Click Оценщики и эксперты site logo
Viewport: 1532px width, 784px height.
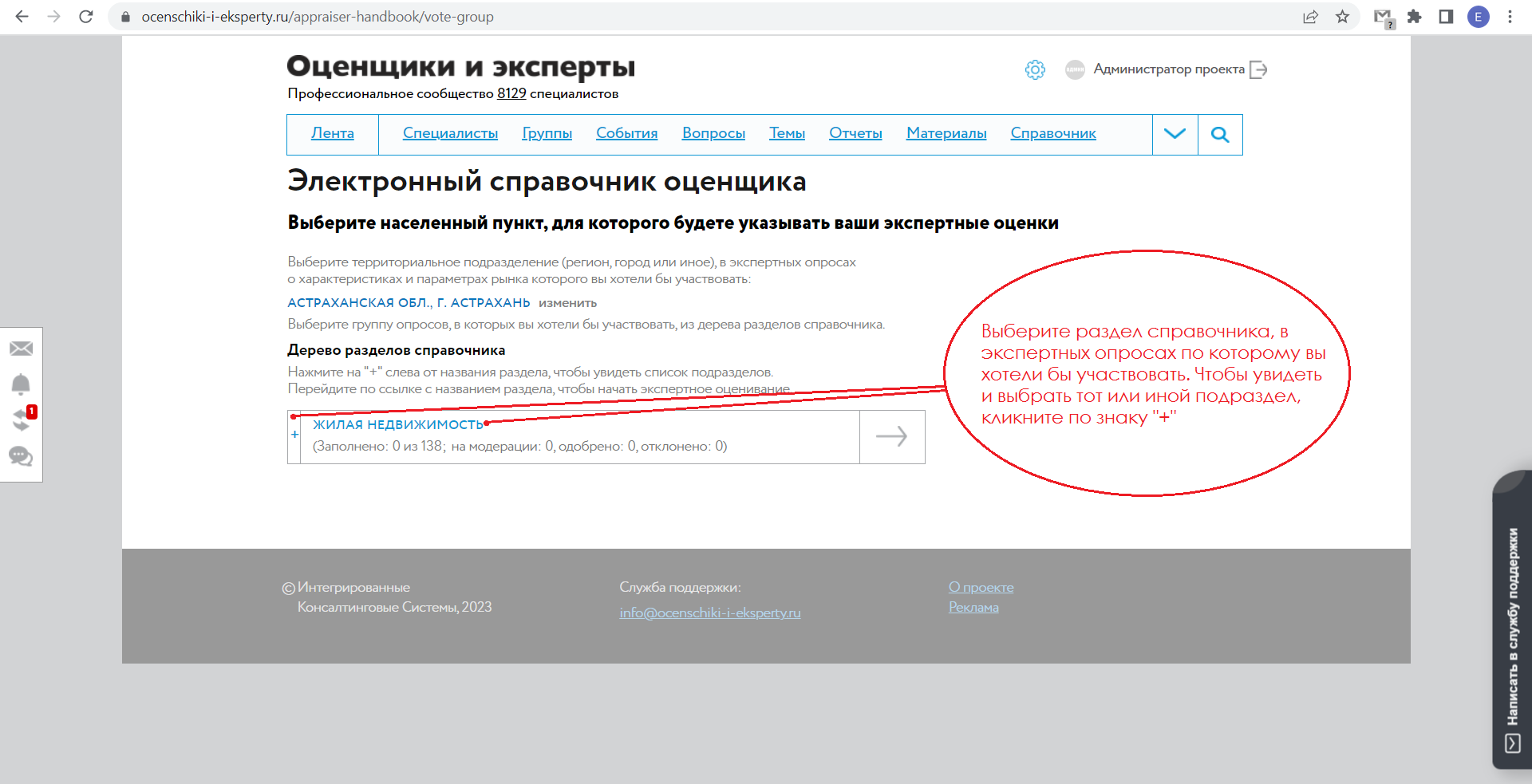(460, 67)
